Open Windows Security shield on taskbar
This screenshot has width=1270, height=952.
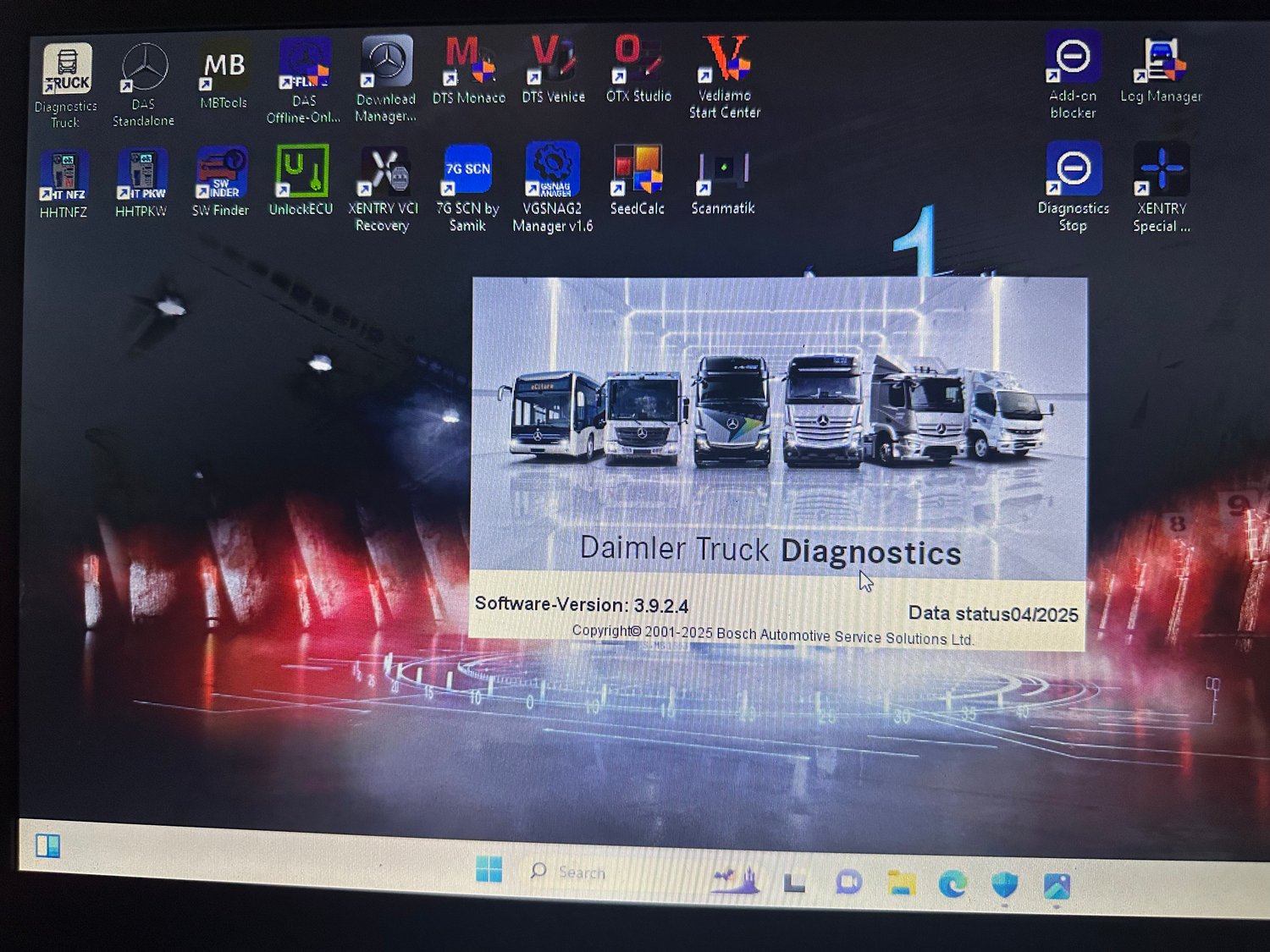click(1005, 885)
